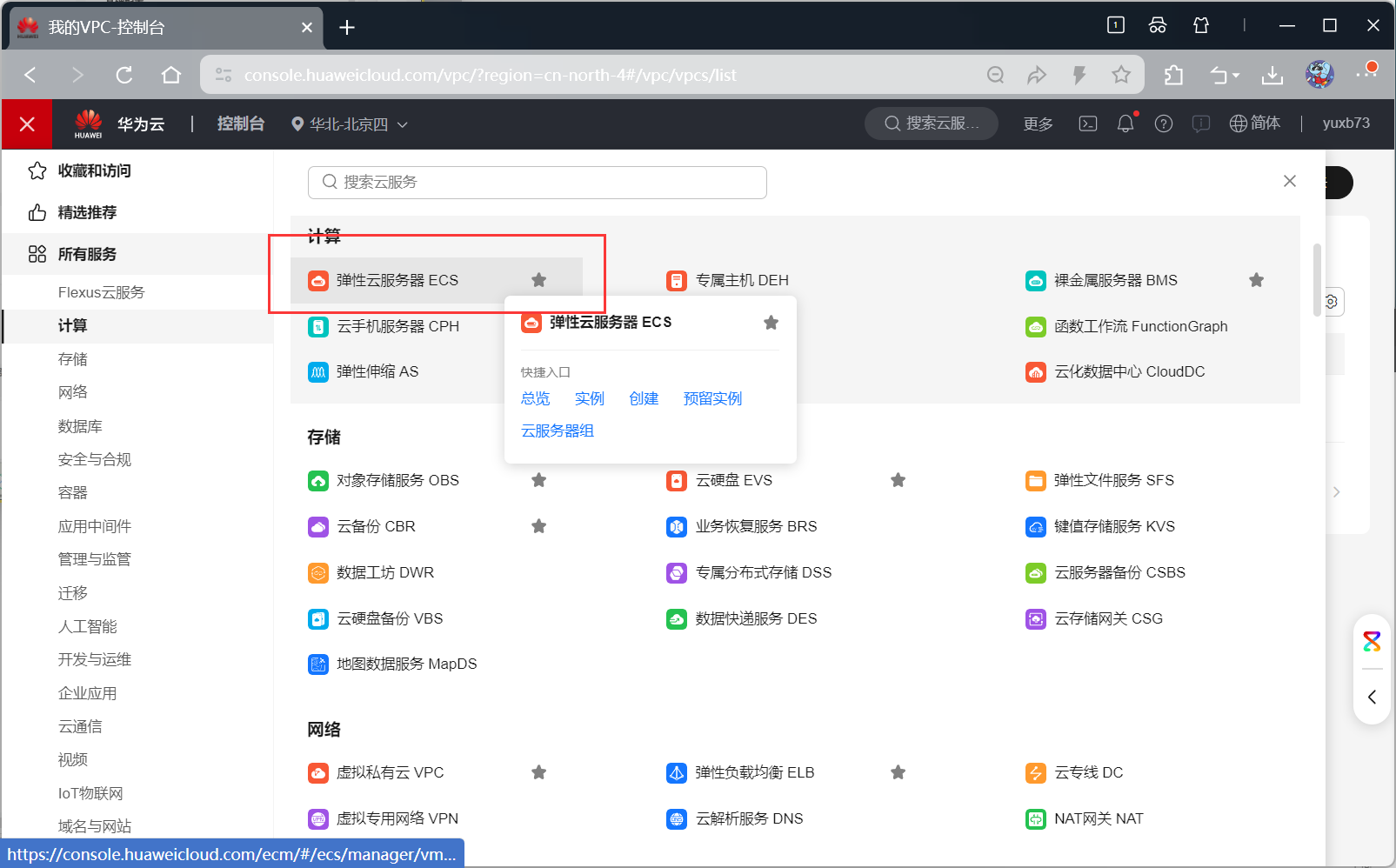Image resolution: width=1396 pixels, height=868 pixels.
Task: Click the CBR cloud backup icon
Action: [318, 526]
